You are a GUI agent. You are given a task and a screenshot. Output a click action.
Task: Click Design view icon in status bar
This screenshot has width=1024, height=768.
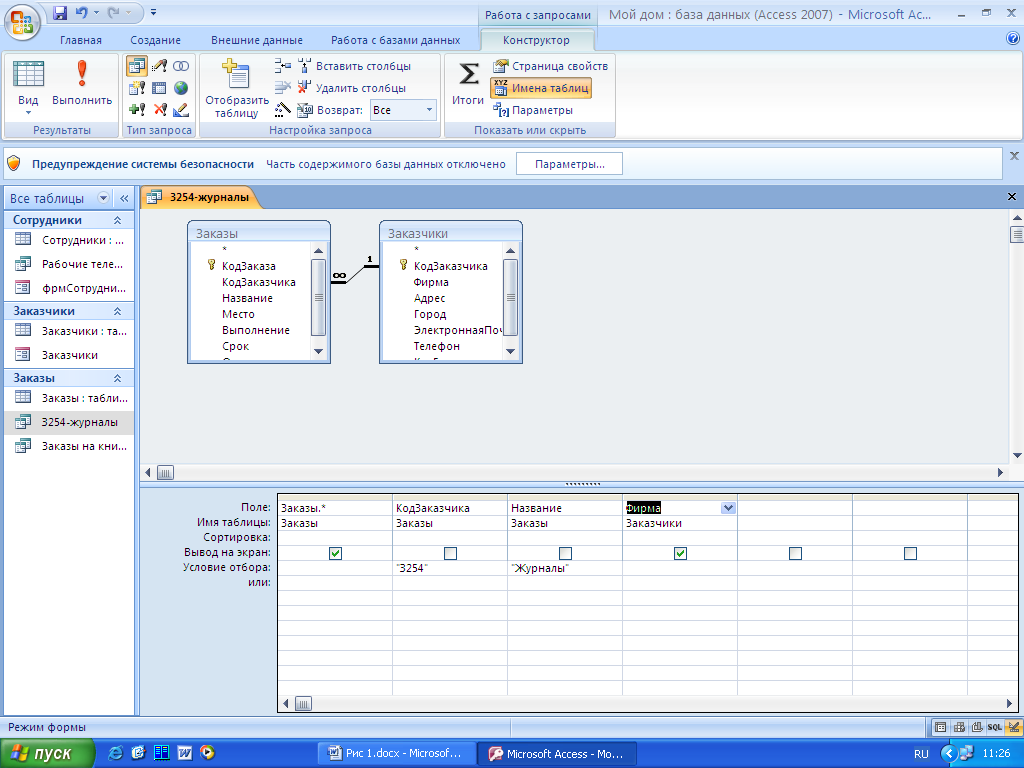(1014, 727)
